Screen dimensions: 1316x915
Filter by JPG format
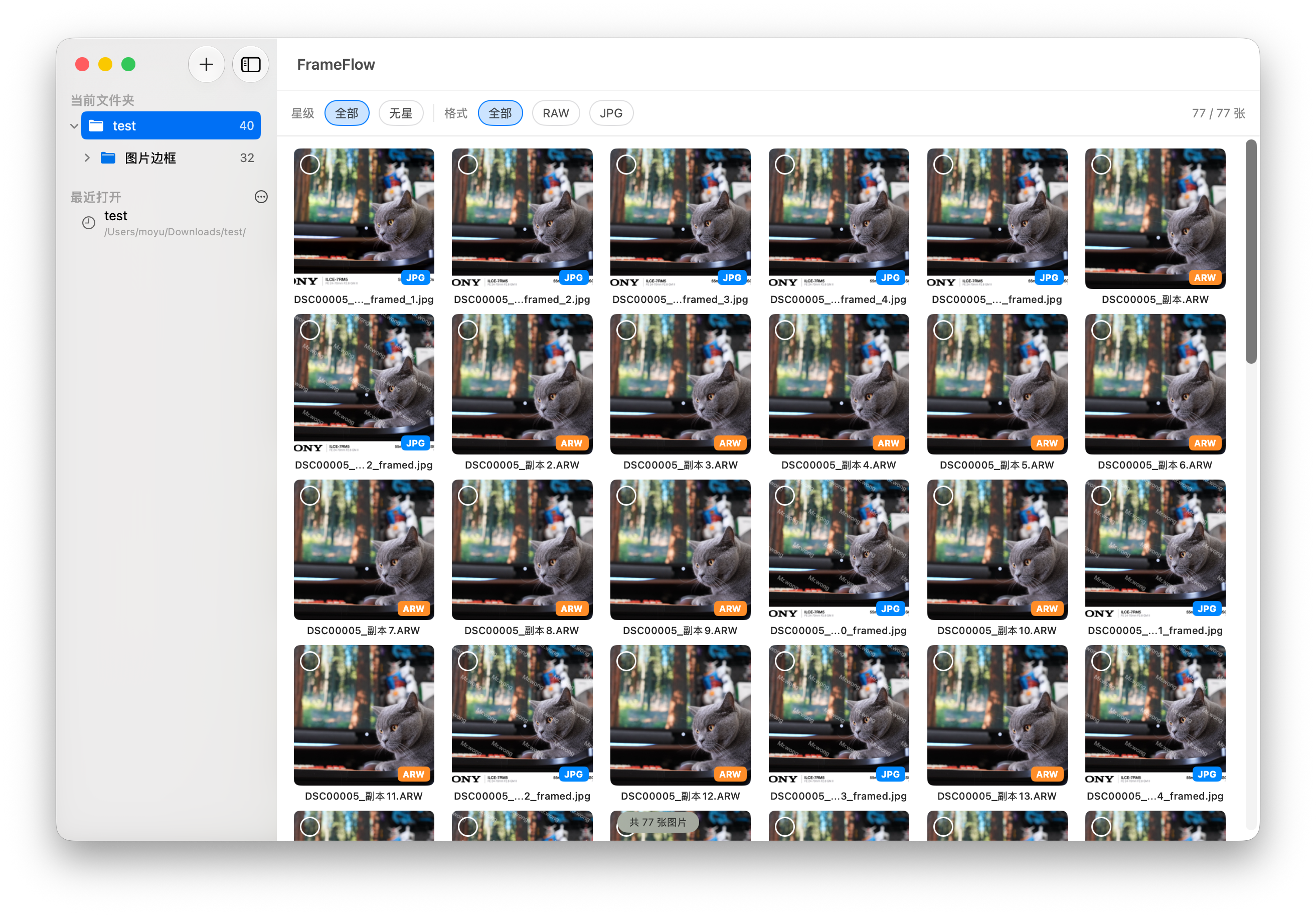611,113
